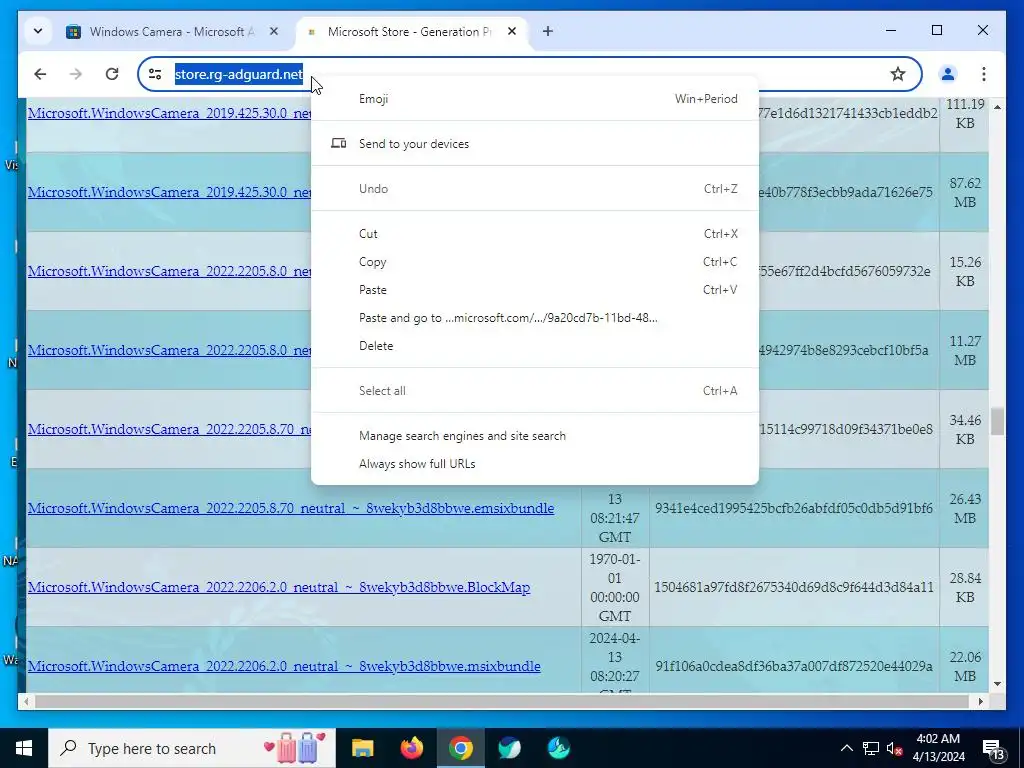Image resolution: width=1024 pixels, height=768 pixels.
Task: Choose Cut in the context menu
Action: (x=535, y=234)
